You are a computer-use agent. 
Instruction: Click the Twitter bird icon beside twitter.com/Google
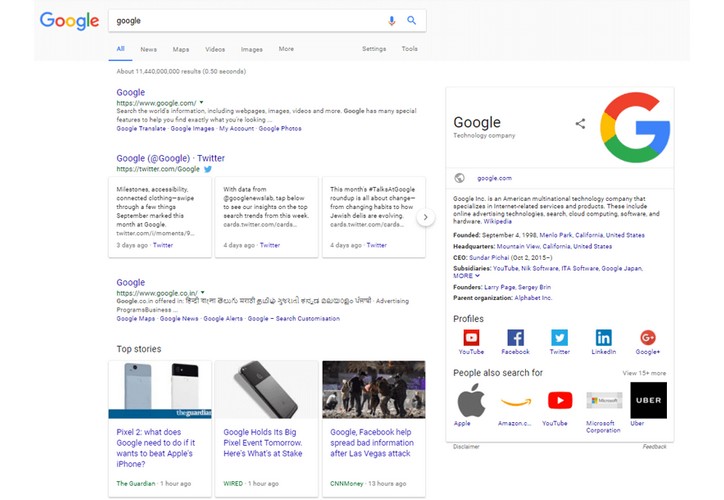[x=208, y=169]
